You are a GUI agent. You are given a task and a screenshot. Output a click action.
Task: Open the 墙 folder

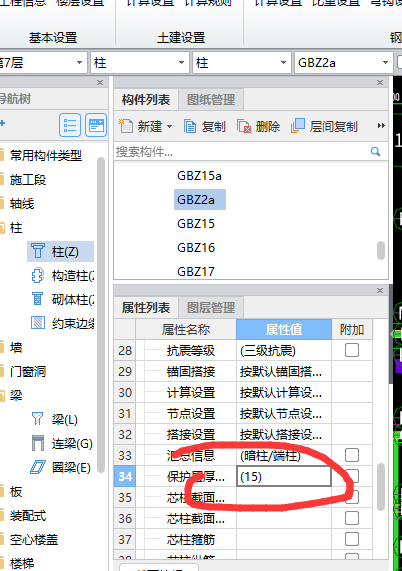[2, 347]
